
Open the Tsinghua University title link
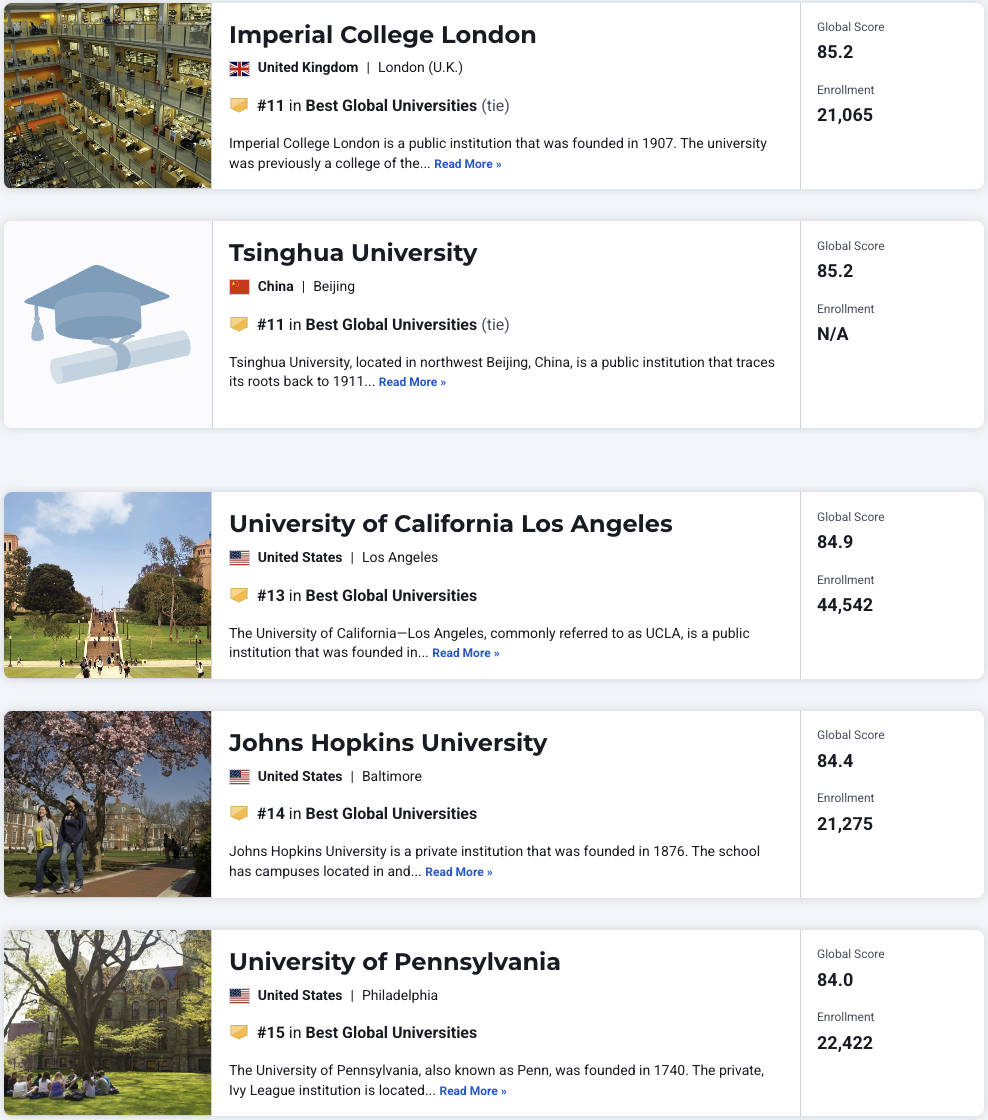[x=353, y=253]
